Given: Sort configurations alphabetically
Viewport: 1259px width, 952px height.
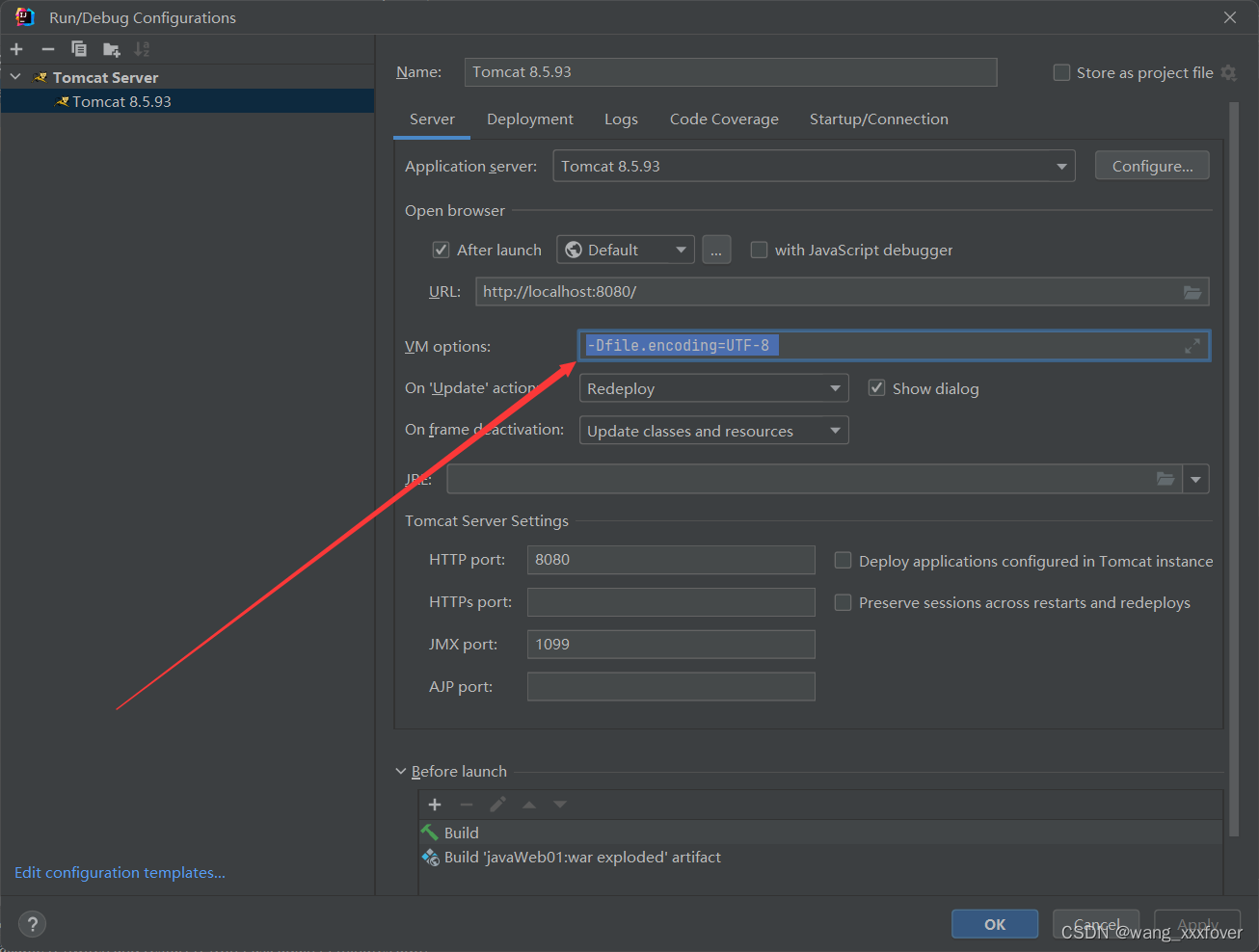Looking at the screenshot, I should [143, 49].
